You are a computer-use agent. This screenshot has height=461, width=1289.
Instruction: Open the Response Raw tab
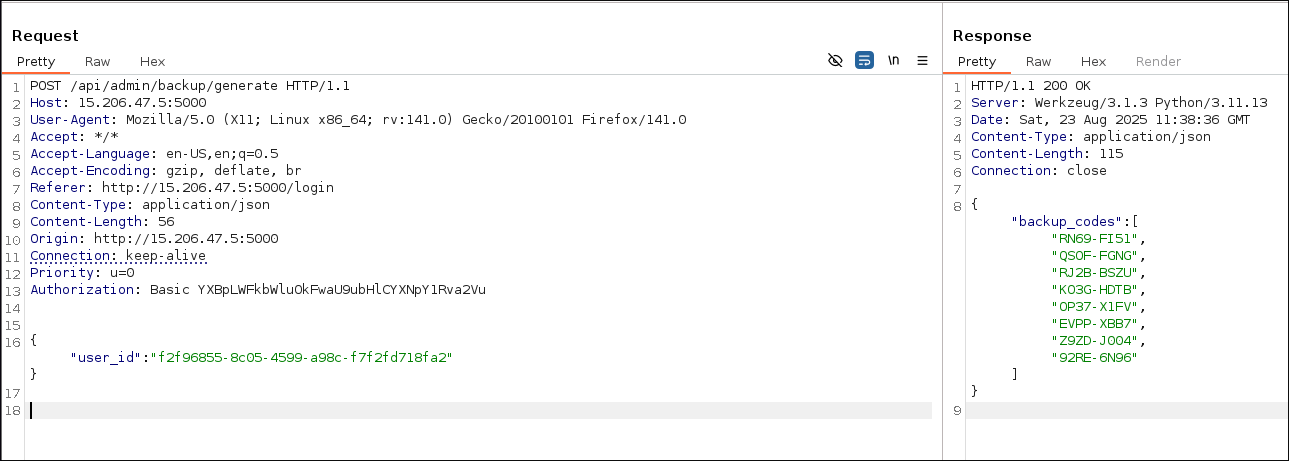1038,61
